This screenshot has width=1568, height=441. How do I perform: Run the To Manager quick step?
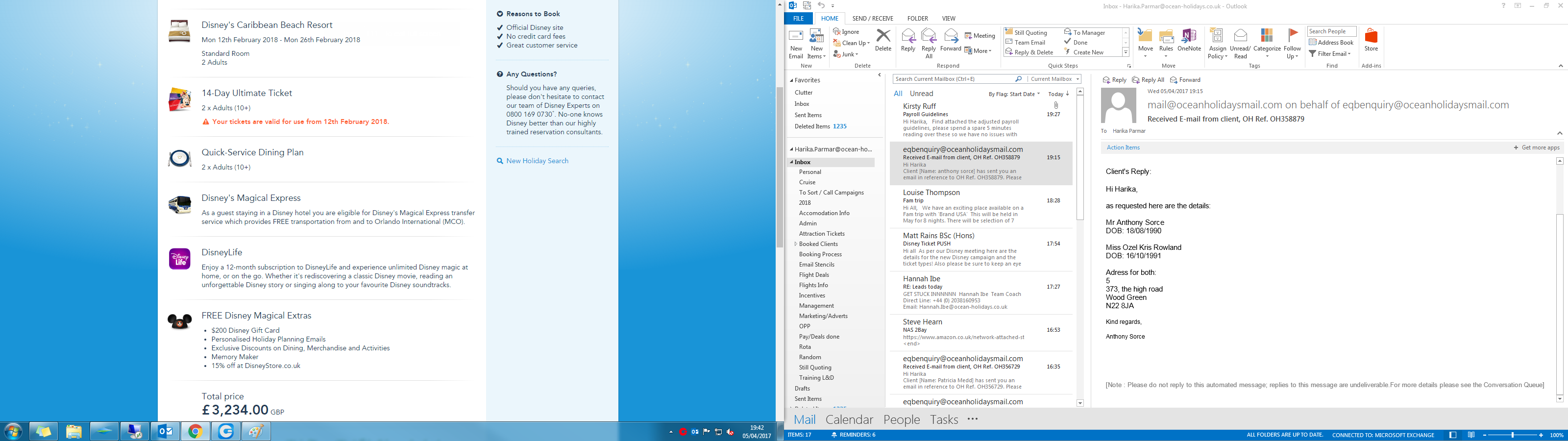(1085, 33)
